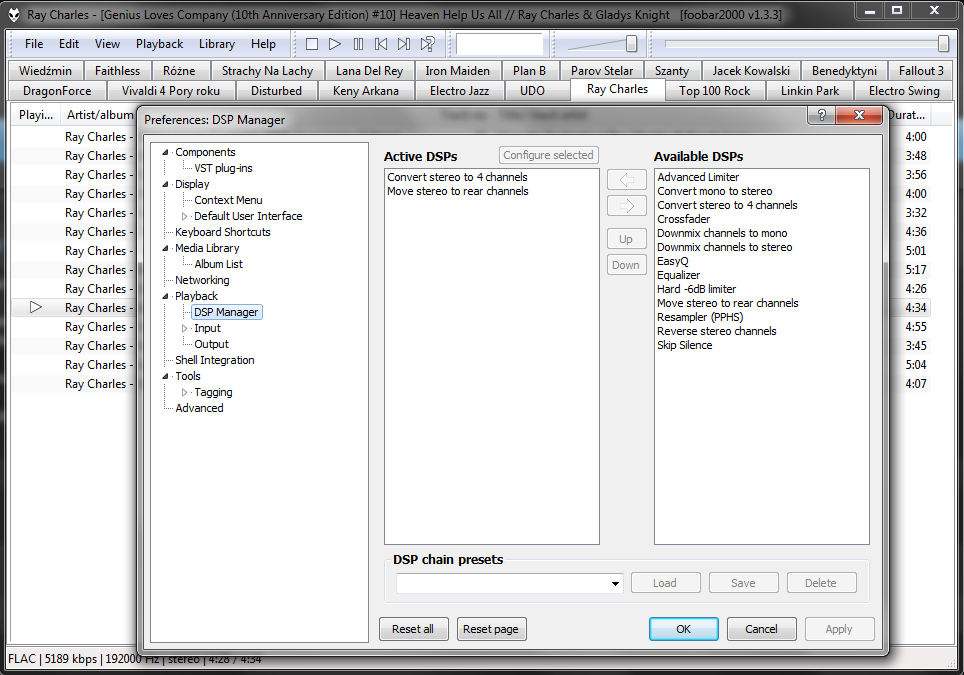964x675 pixels.
Task: Click the Reset page button
Action: 491,629
